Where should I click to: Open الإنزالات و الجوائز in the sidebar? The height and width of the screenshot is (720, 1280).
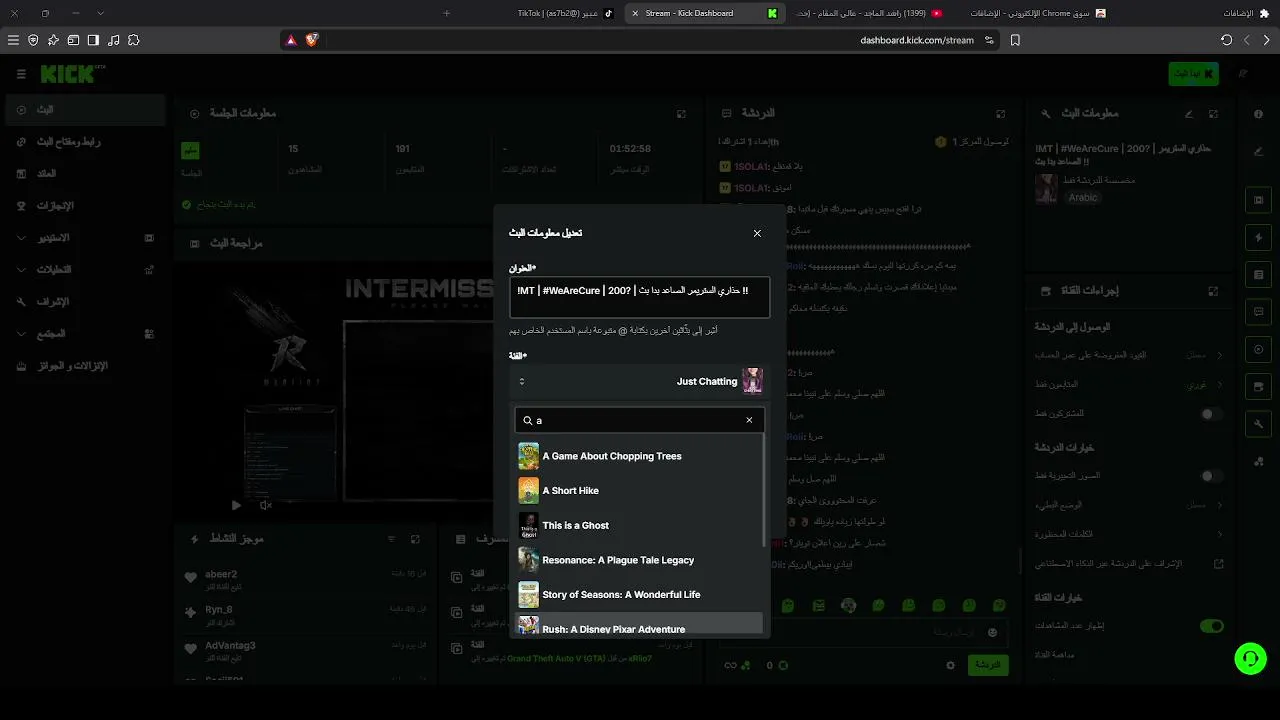pyautogui.click(x=86, y=366)
